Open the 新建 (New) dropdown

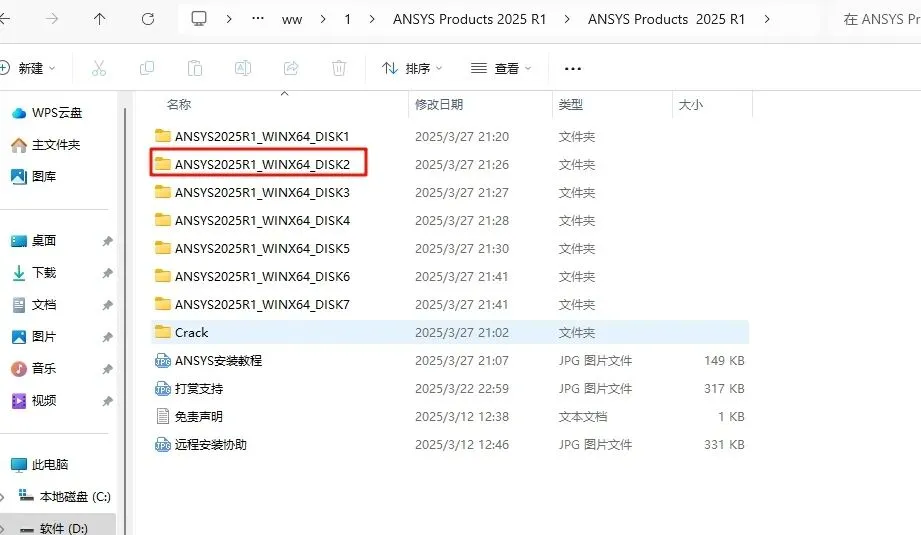(x=28, y=68)
